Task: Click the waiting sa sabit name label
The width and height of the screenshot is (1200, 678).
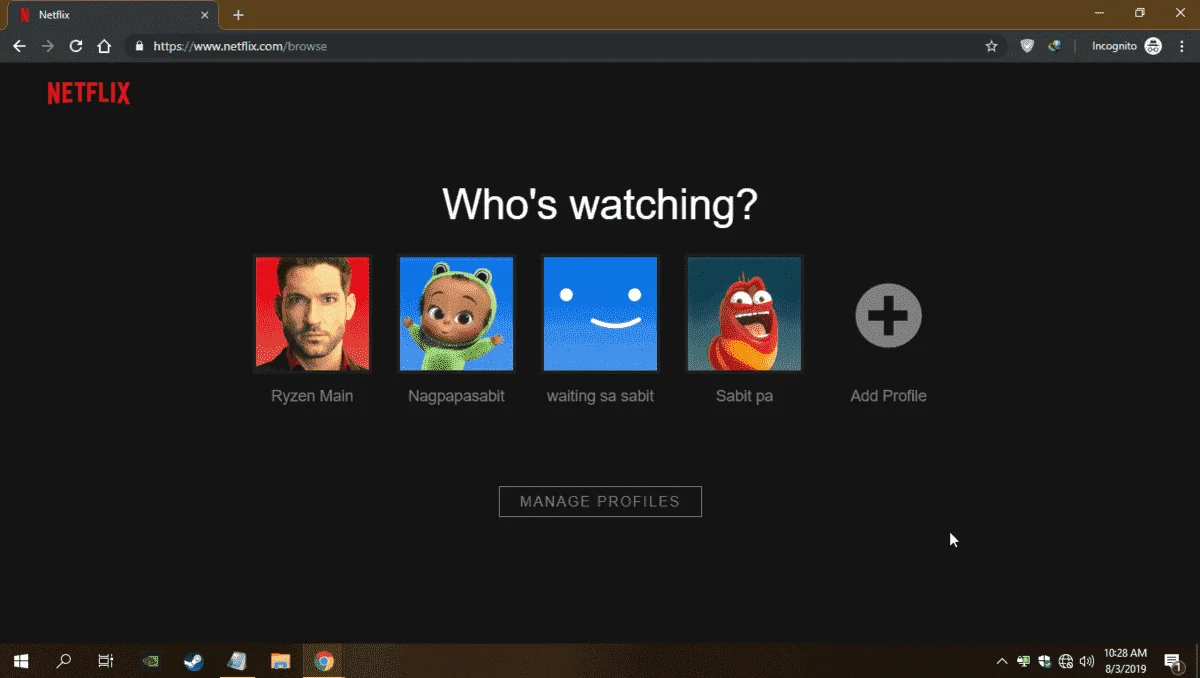Action: [600, 396]
